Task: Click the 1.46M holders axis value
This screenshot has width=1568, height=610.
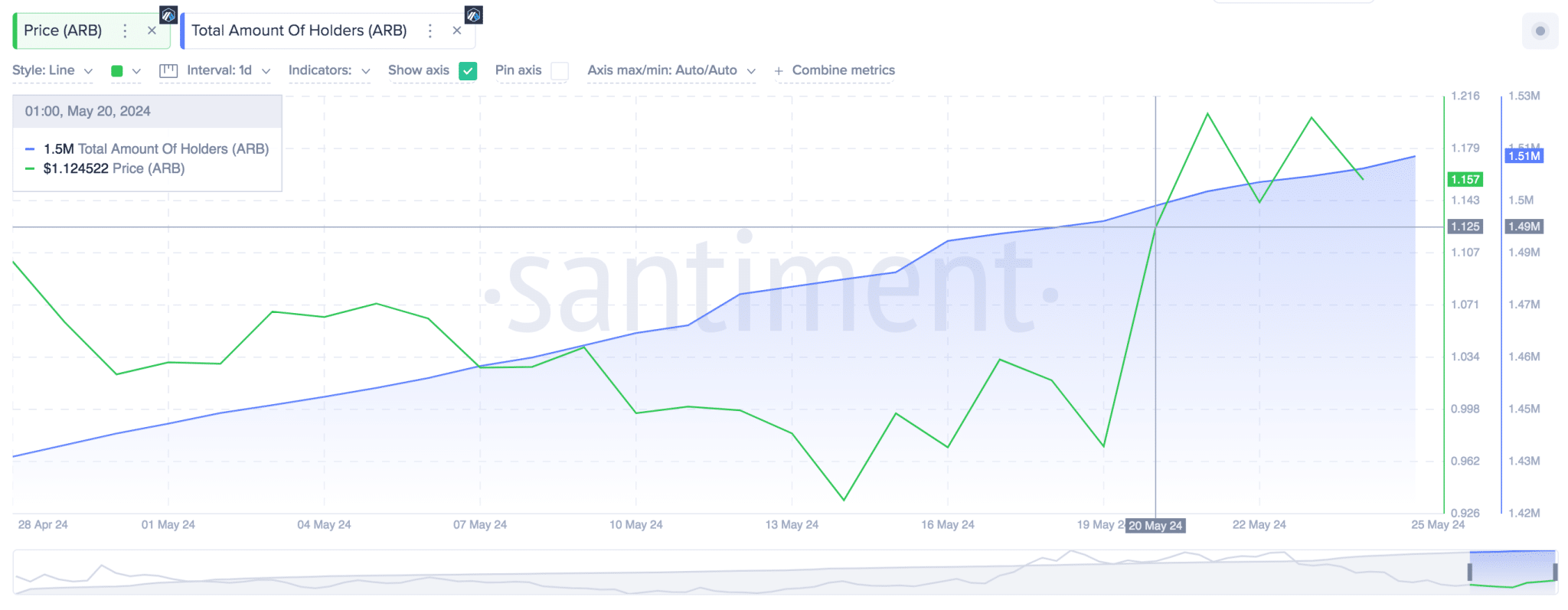Action: 1524,357
